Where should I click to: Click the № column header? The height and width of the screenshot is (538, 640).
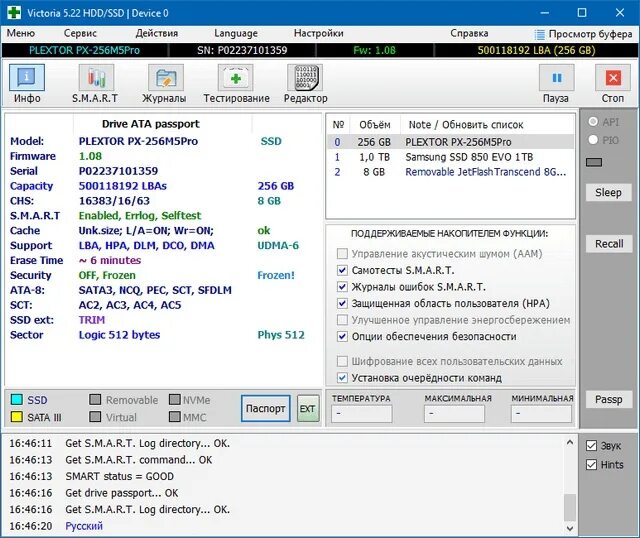click(338, 124)
